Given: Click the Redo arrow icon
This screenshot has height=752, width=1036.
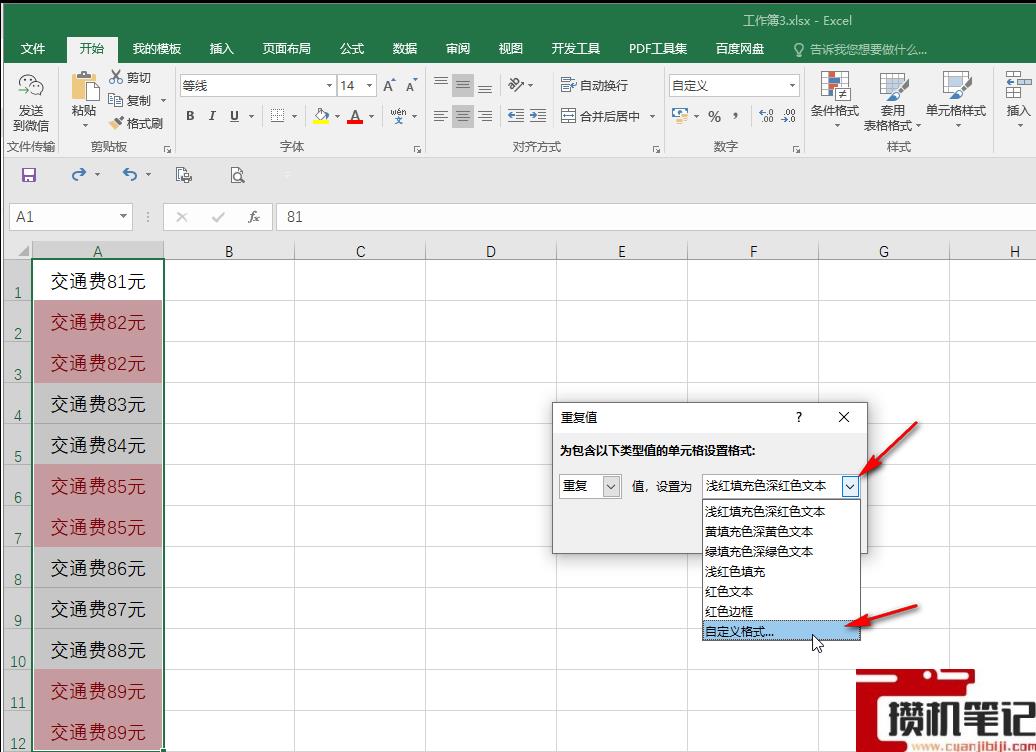Looking at the screenshot, I should (79, 174).
